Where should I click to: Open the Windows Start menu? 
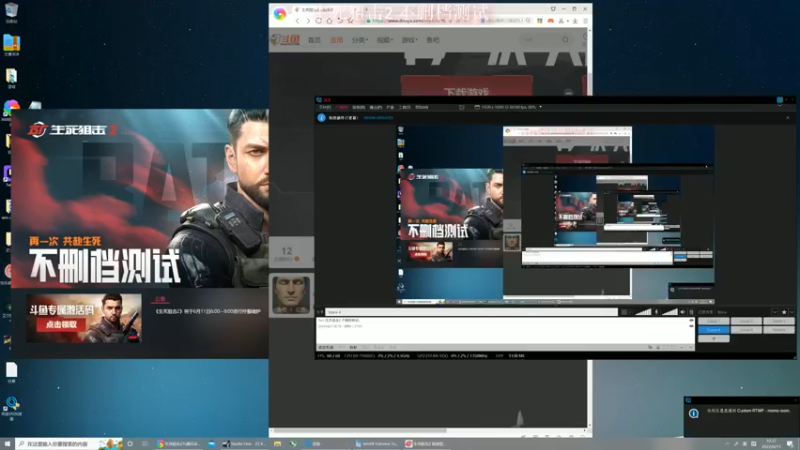click(7, 444)
